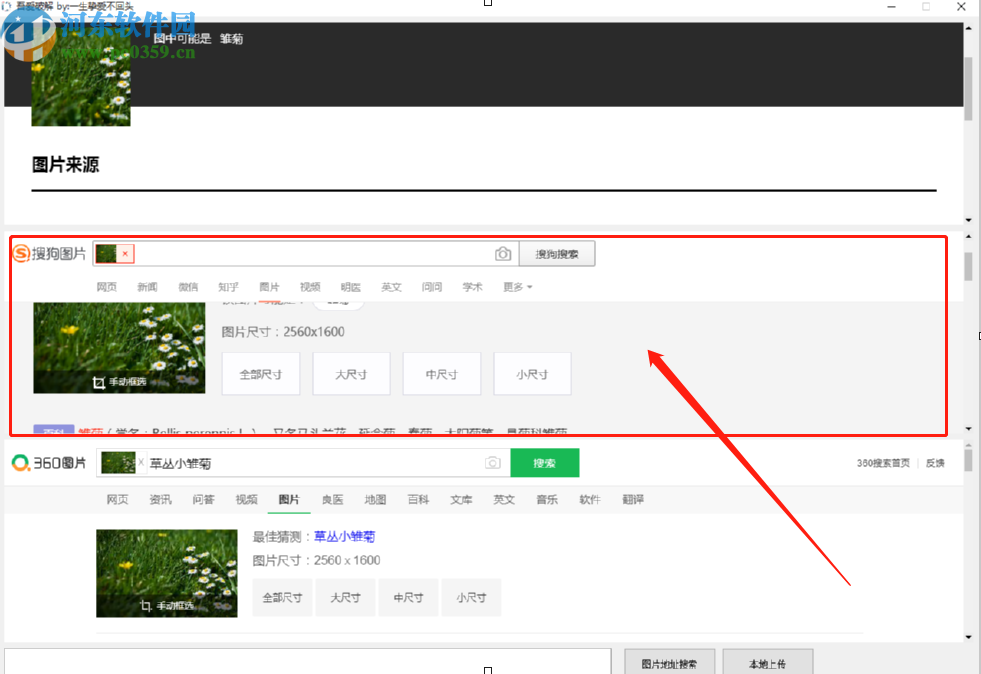Click the Sogou pane scrollbar down arrow

(x=968, y=429)
